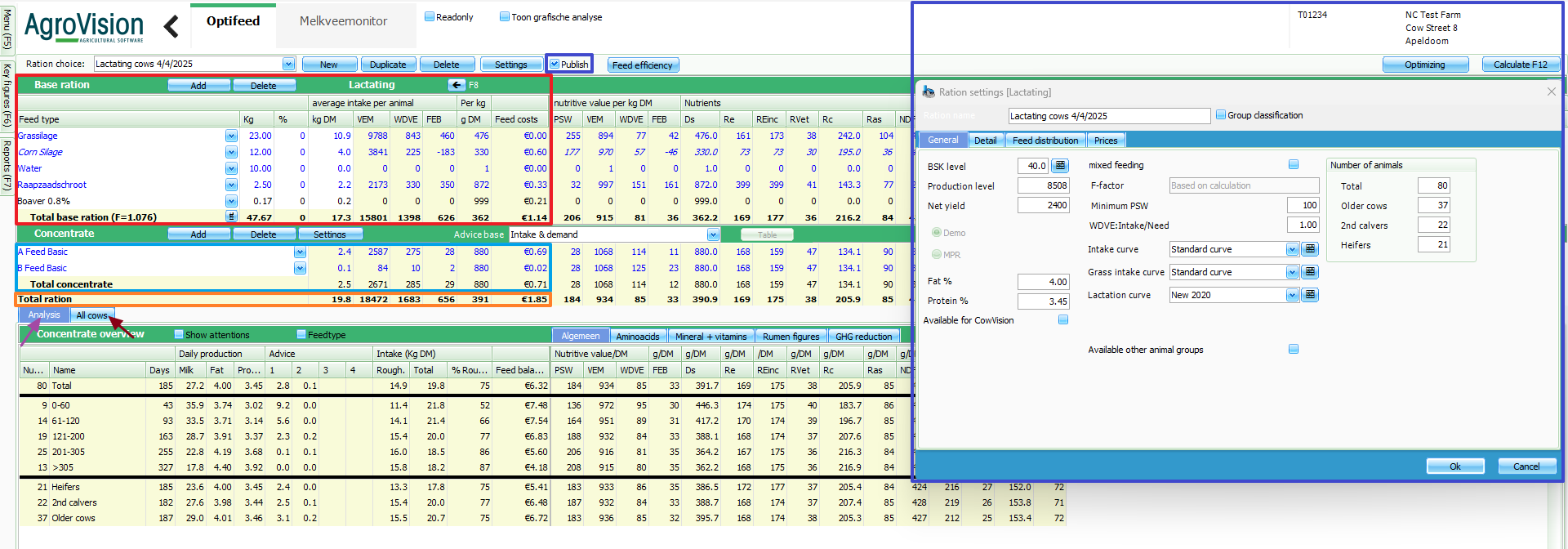Toggle the Readonly checkbox
This screenshot has height=549, width=1568.
pyautogui.click(x=430, y=16)
